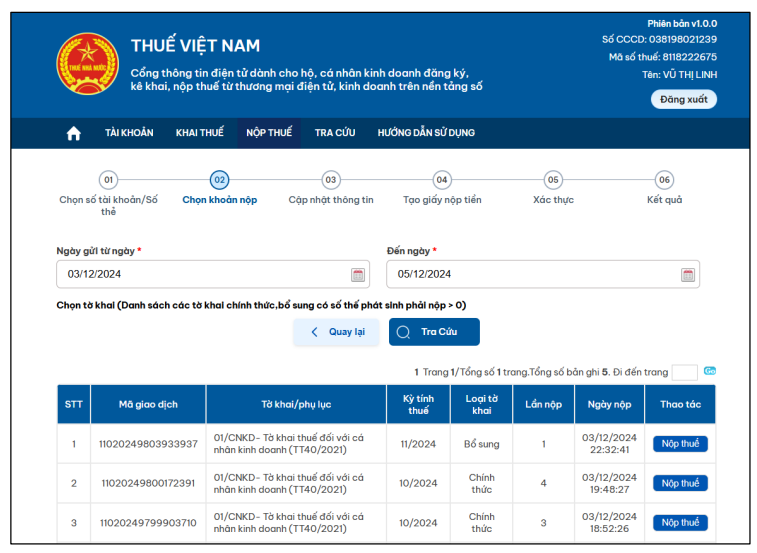The width and height of the screenshot is (757, 553).
Task: Open calendar picker for start date
Action: 358,275
